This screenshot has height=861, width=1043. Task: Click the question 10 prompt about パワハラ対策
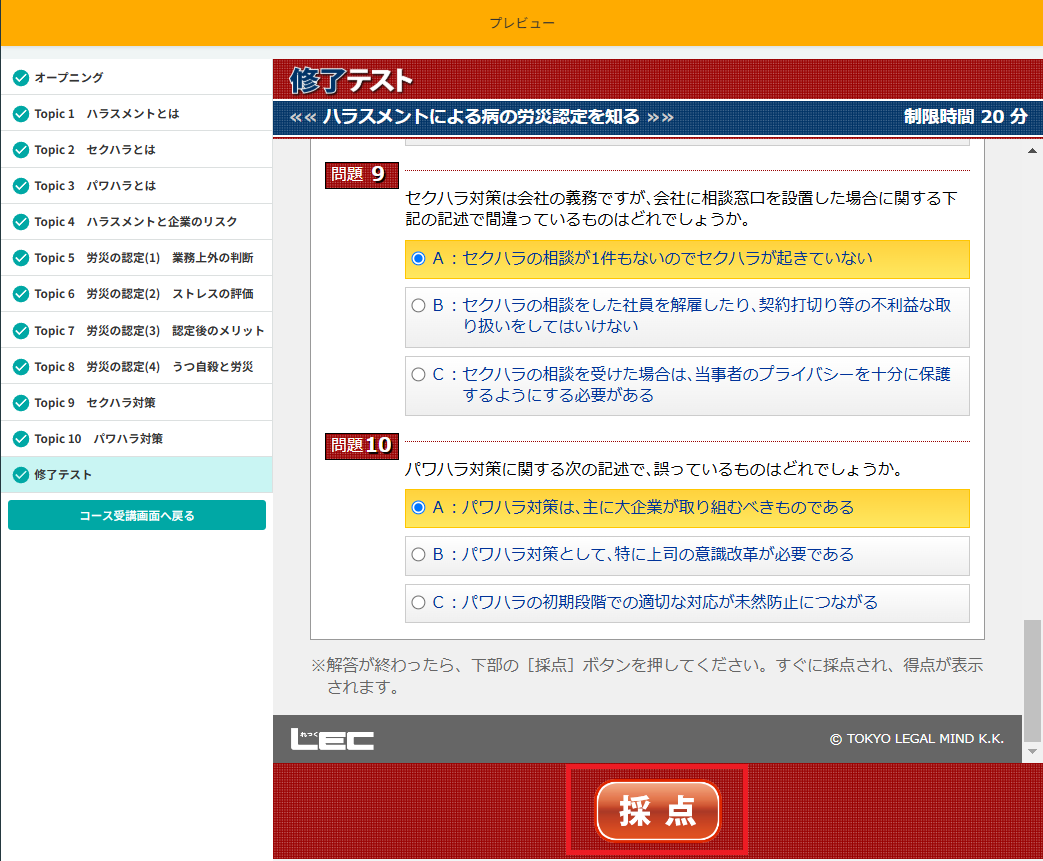pyautogui.click(x=655, y=469)
